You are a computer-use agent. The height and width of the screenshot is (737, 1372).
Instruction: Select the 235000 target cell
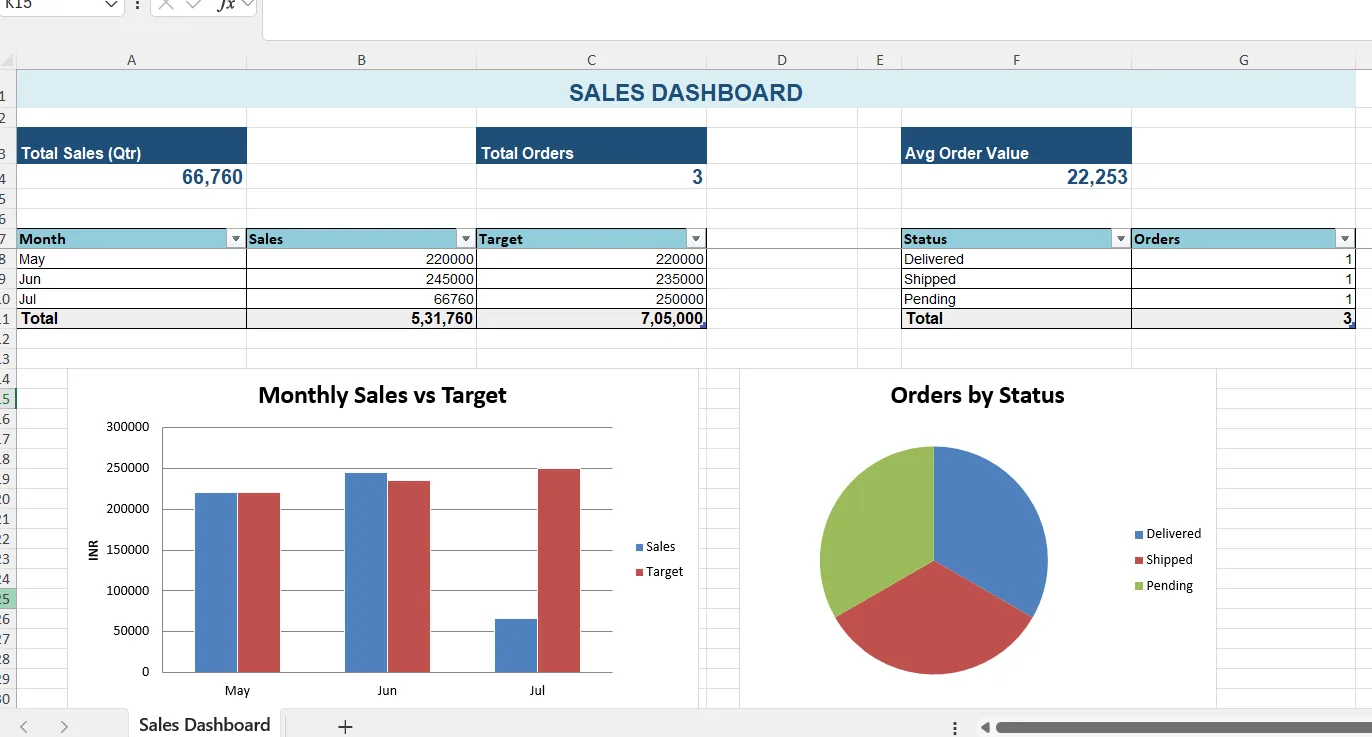[591, 279]
